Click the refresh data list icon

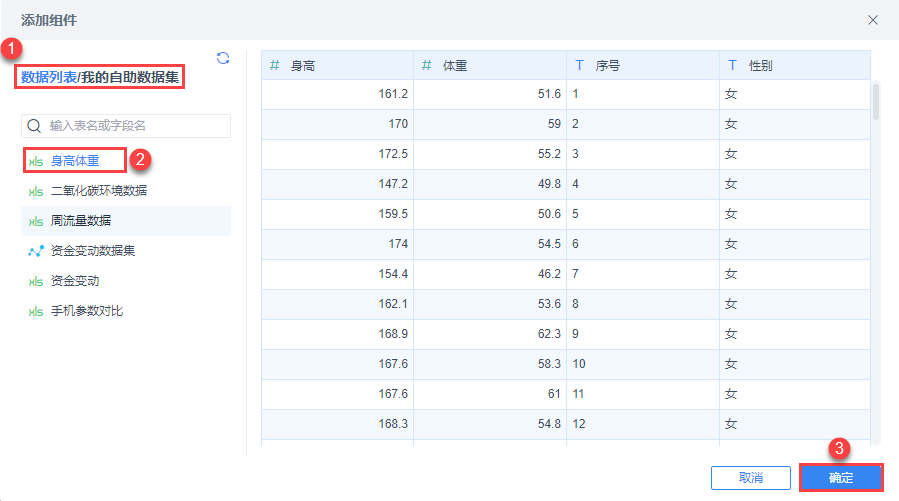[x=223, y=58]
